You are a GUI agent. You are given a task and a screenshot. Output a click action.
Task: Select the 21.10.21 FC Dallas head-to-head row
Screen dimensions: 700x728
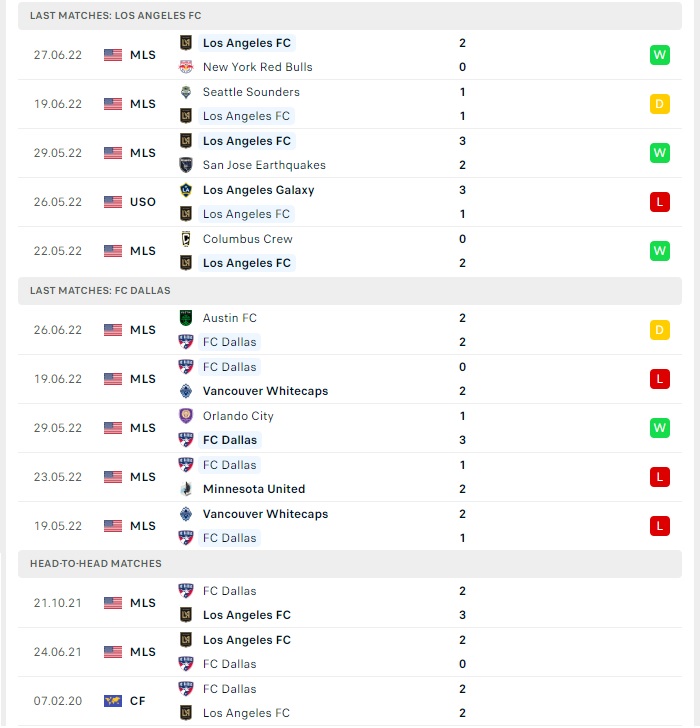[x=350, y=603]
